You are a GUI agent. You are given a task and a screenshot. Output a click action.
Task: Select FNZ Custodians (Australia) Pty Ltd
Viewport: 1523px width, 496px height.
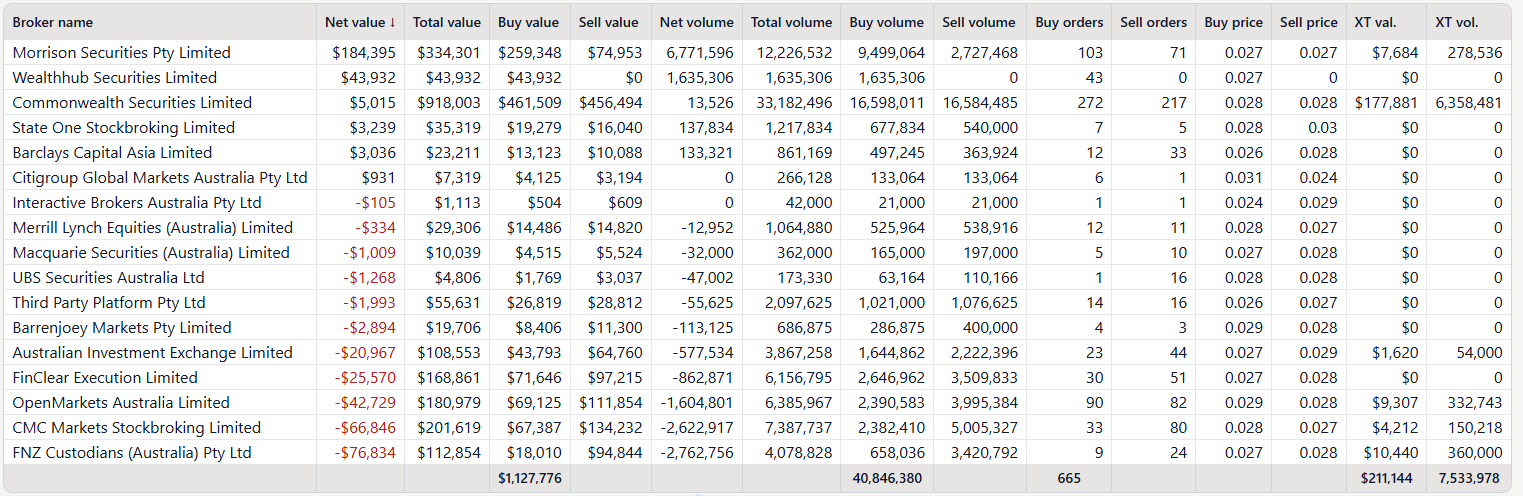132,452
